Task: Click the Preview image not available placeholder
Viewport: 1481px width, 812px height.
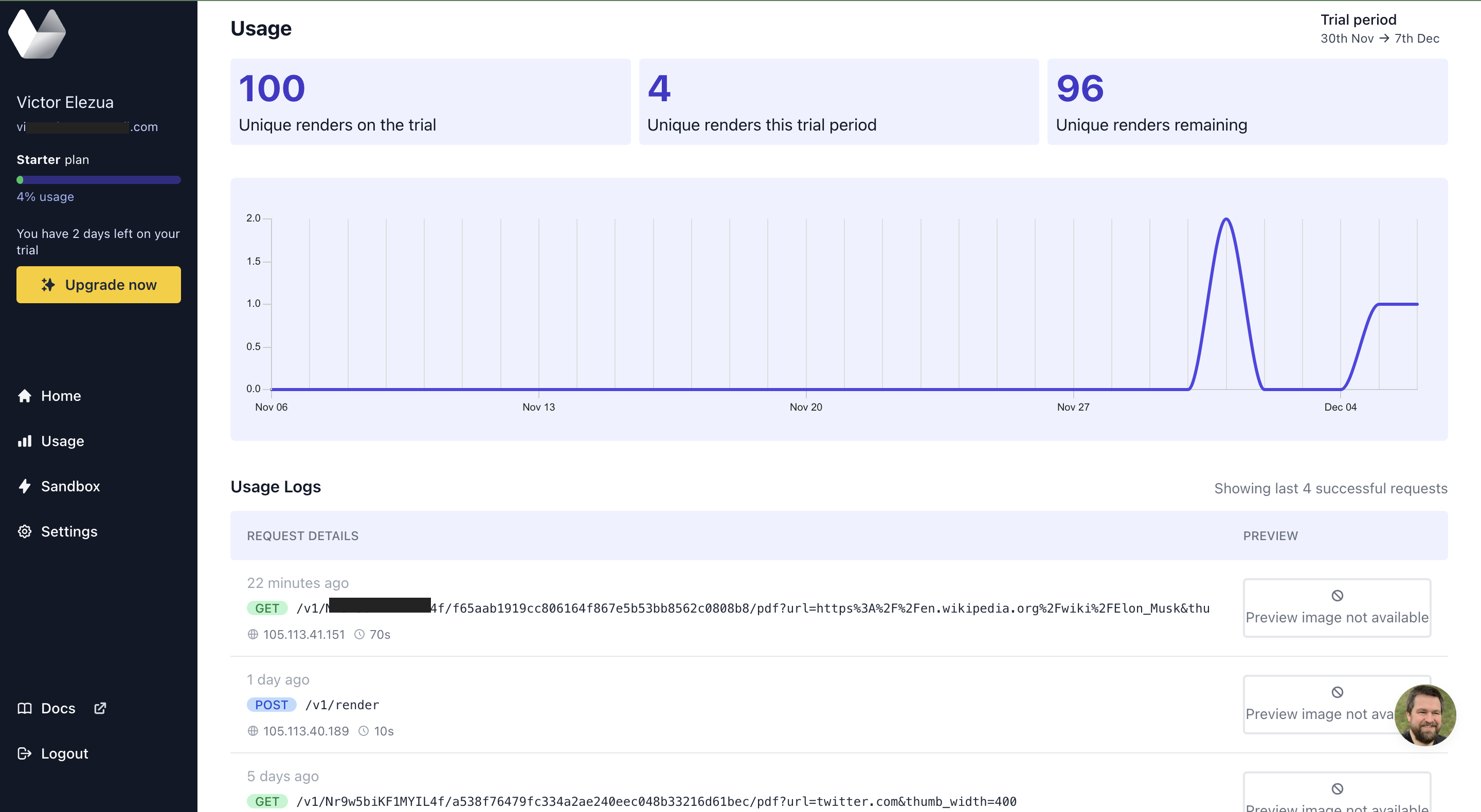Action: point(1336,608)
